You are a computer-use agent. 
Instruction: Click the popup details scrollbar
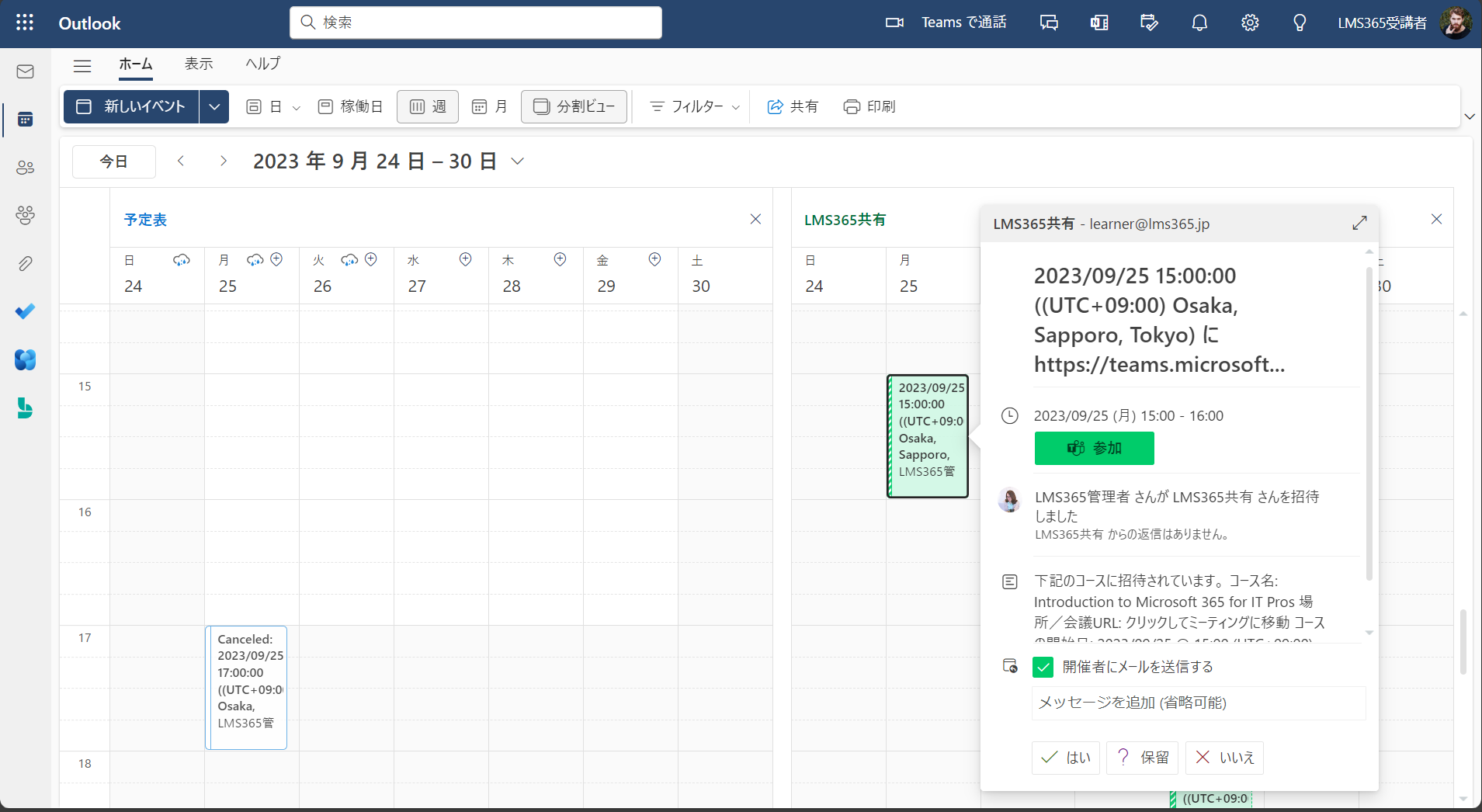pyautogui.click(x=1369, y=423)
